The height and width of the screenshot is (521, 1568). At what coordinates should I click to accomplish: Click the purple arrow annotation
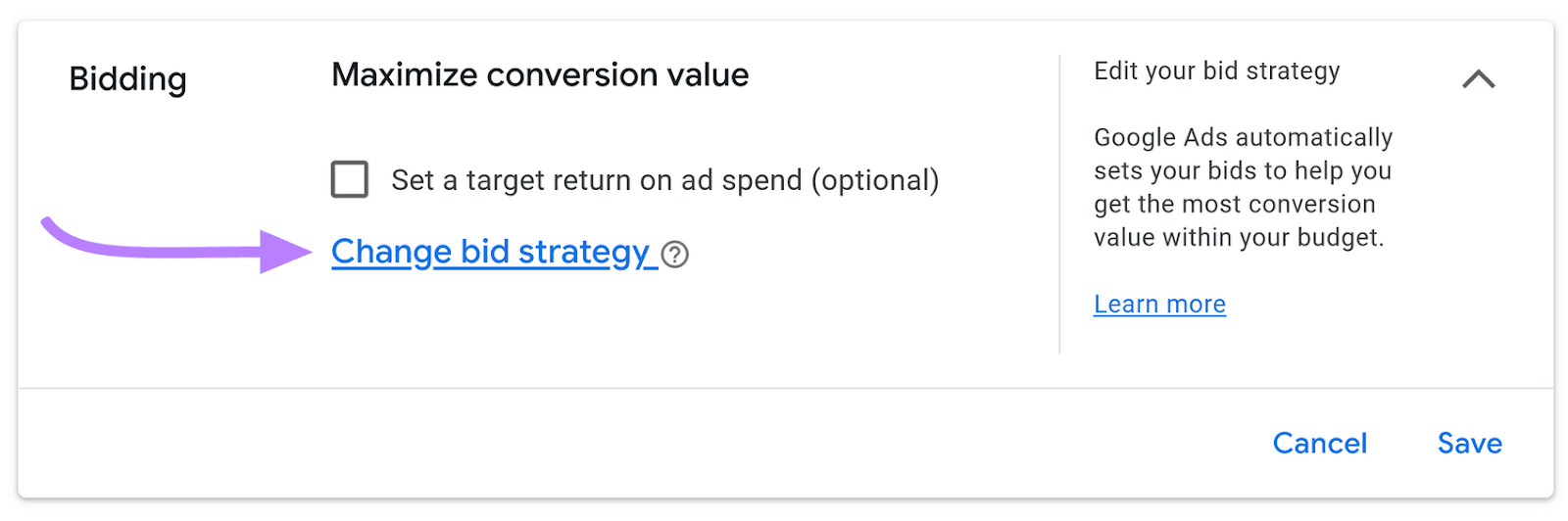(x=176, y=247)
